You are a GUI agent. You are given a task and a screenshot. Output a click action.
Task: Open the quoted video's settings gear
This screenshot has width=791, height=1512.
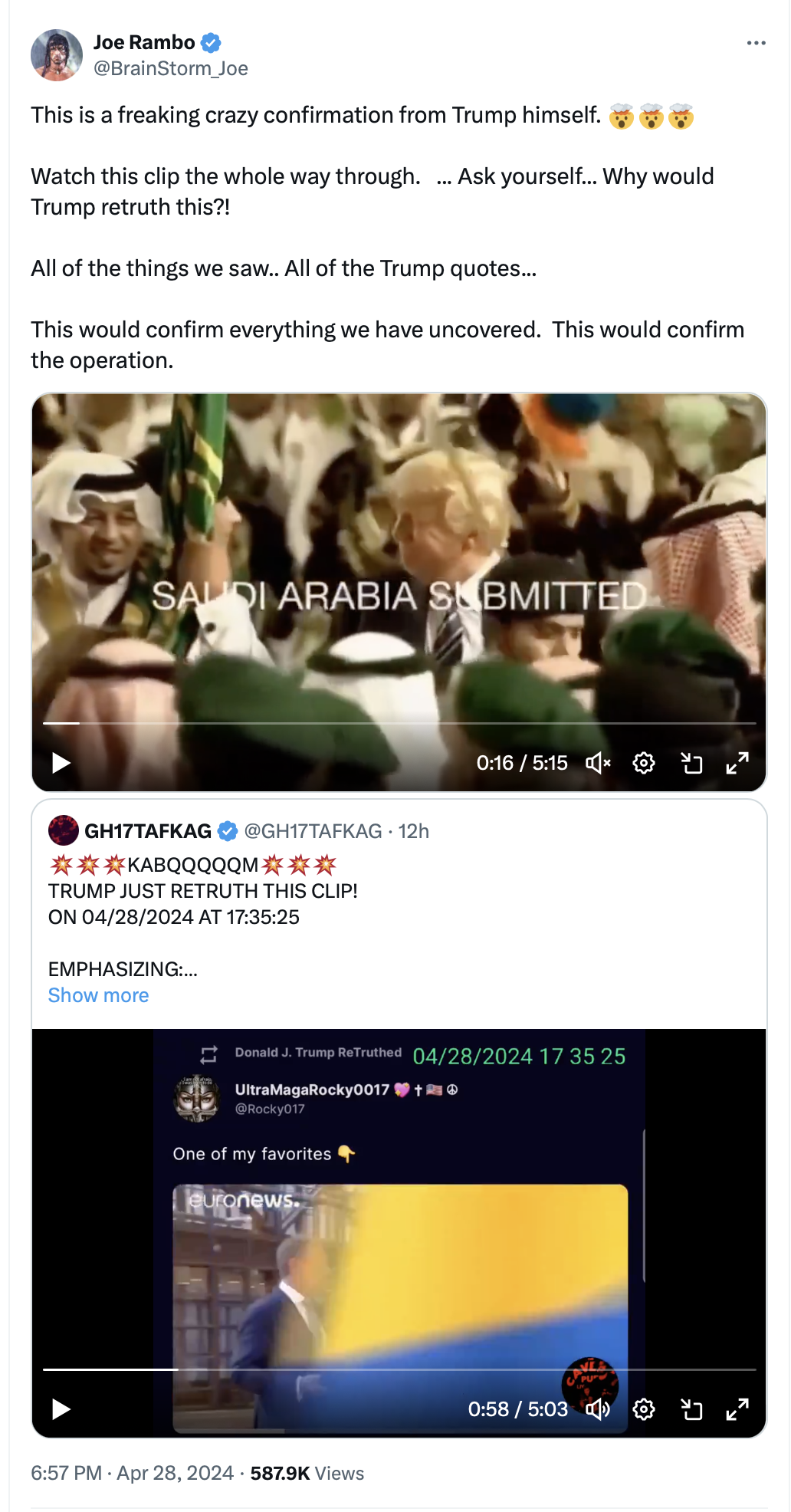(644, 1409)
